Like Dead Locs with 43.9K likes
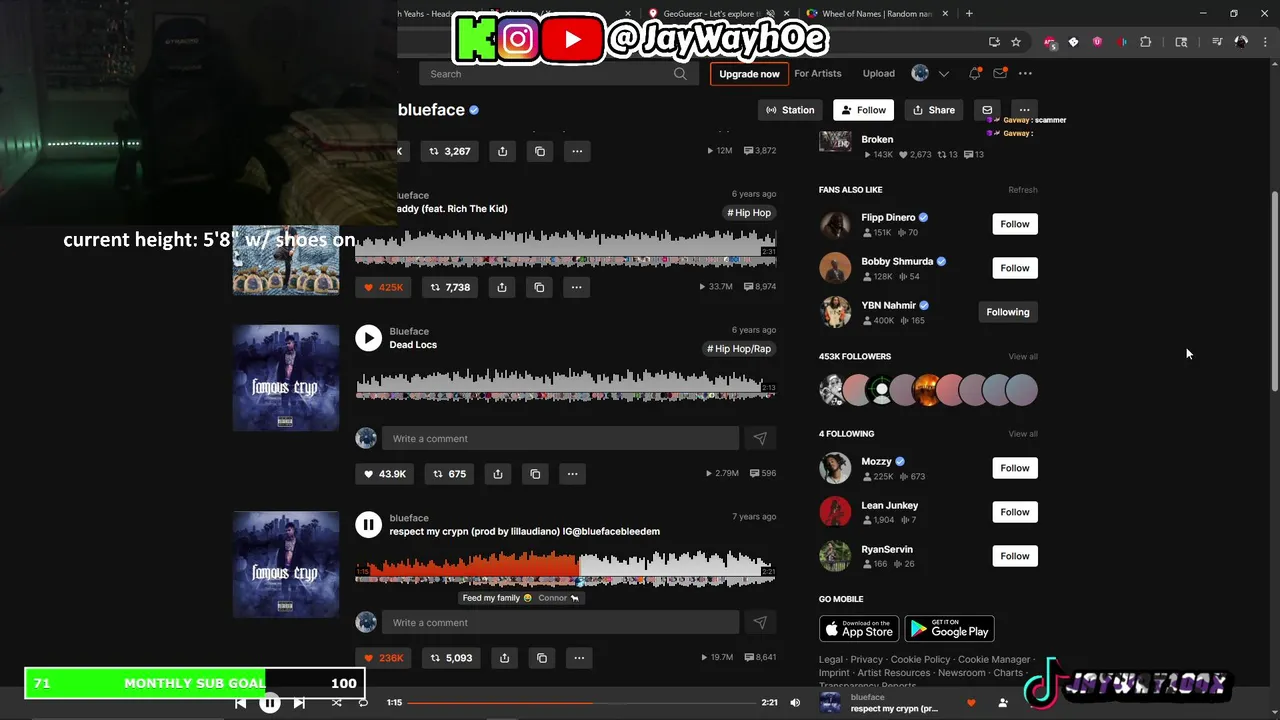This screenshot has width=1280, height=720. [384, 474]
